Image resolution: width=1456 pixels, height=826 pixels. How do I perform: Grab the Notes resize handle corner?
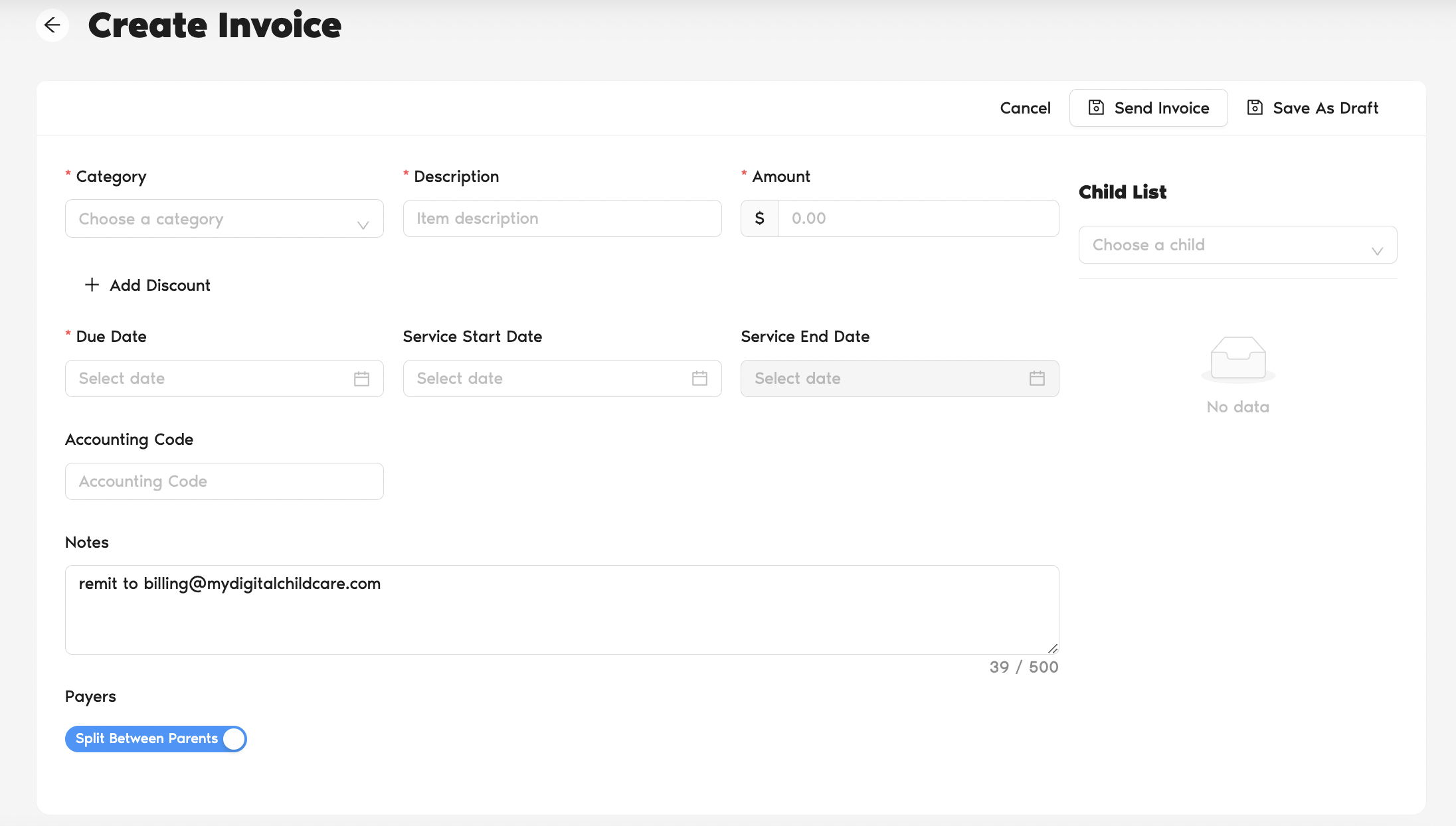tap(1053, 649)
